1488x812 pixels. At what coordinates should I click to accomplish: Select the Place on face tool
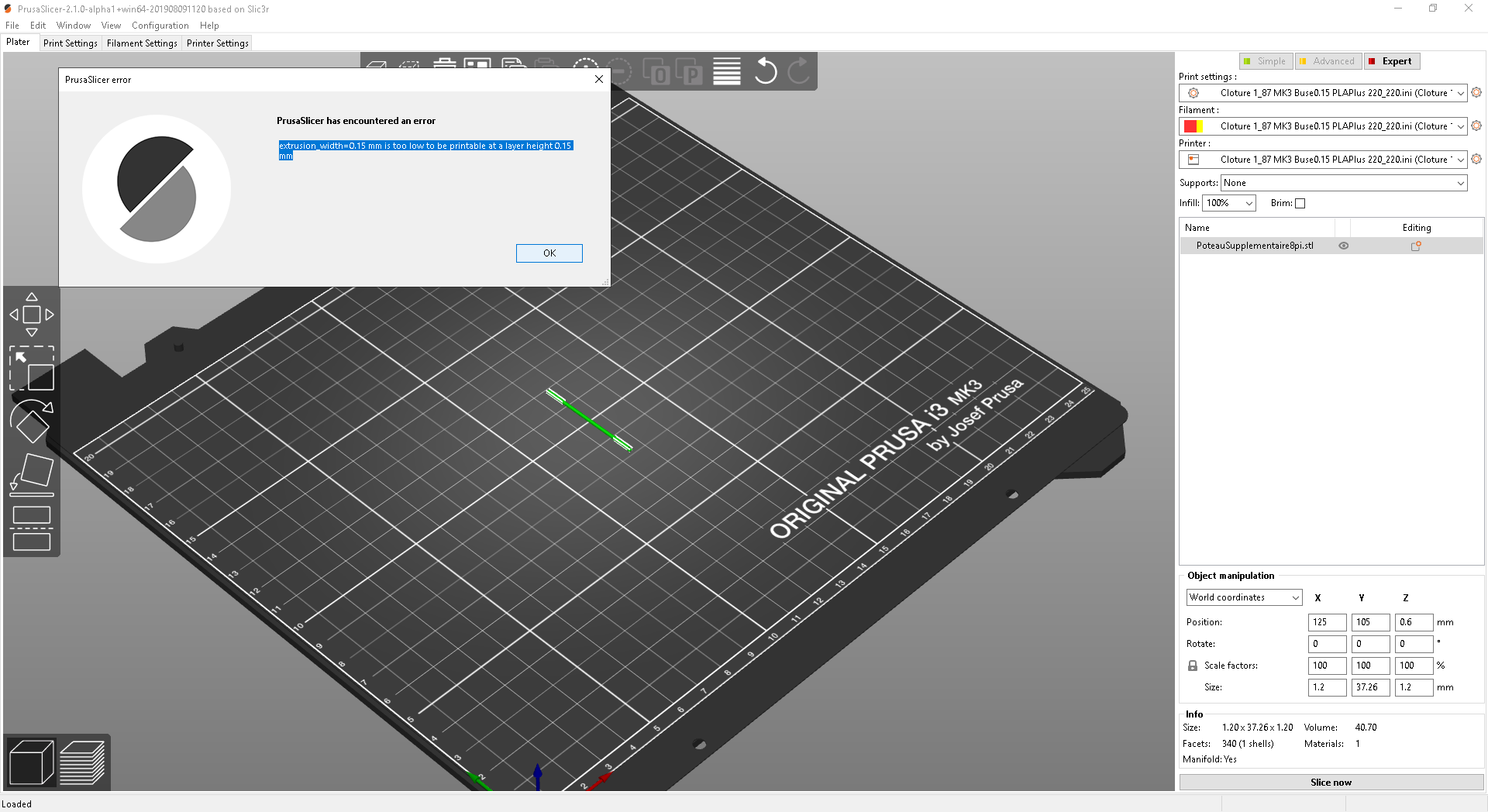point(32,474)
